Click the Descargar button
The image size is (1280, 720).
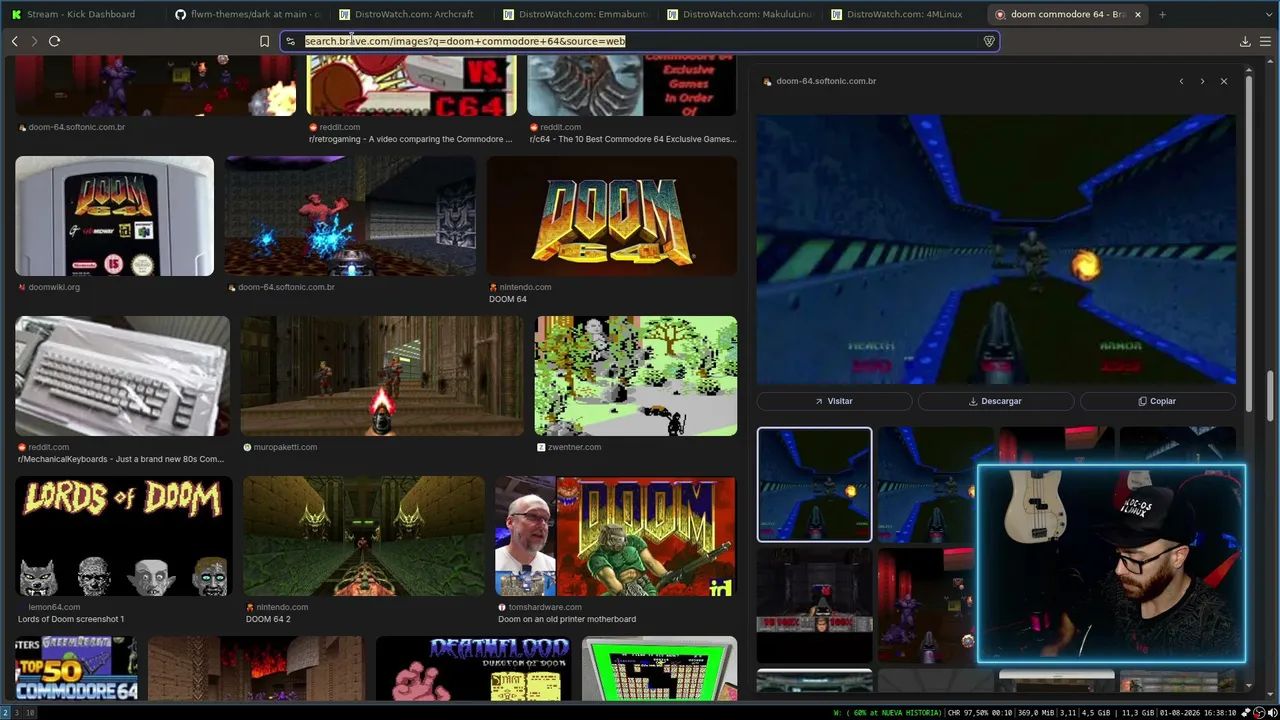tap(996, 401)
